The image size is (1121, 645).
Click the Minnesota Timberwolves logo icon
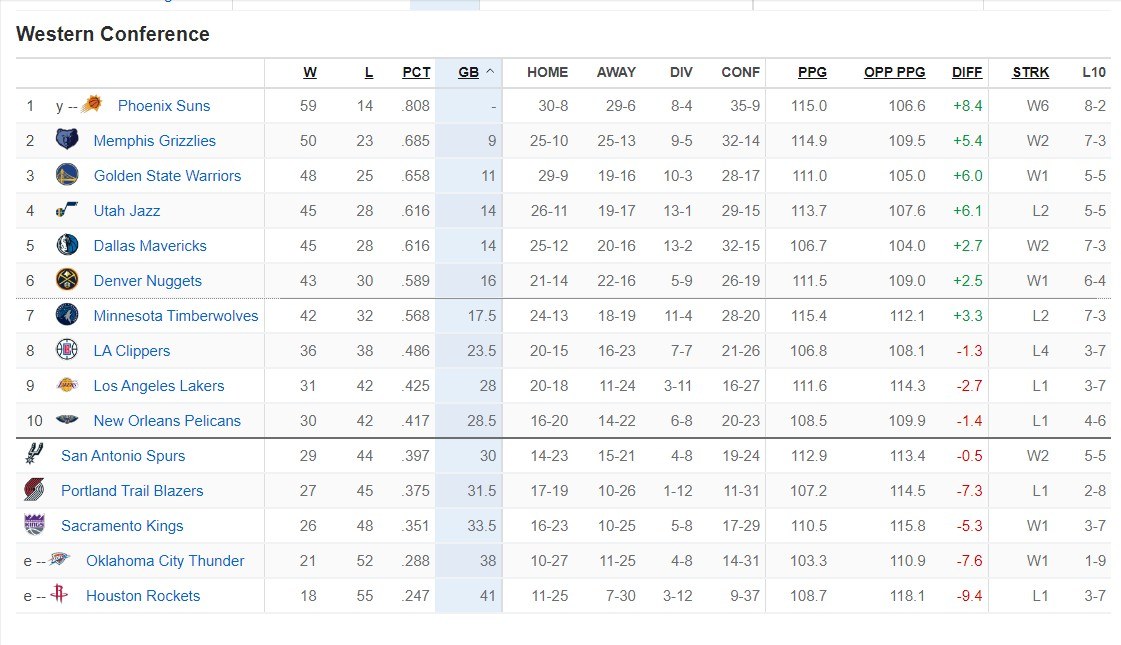(x=67, y=315)
